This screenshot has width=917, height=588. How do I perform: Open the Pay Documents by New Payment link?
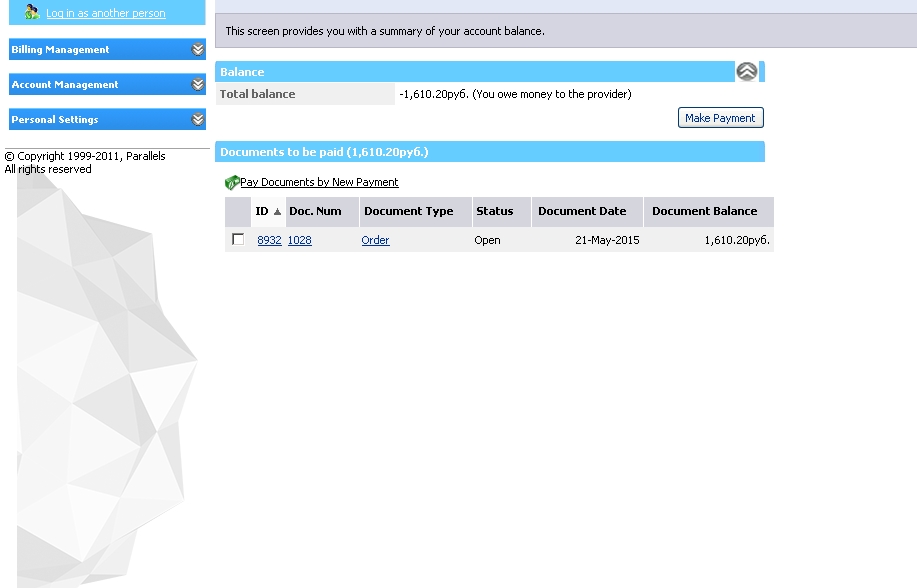(319, 182)
